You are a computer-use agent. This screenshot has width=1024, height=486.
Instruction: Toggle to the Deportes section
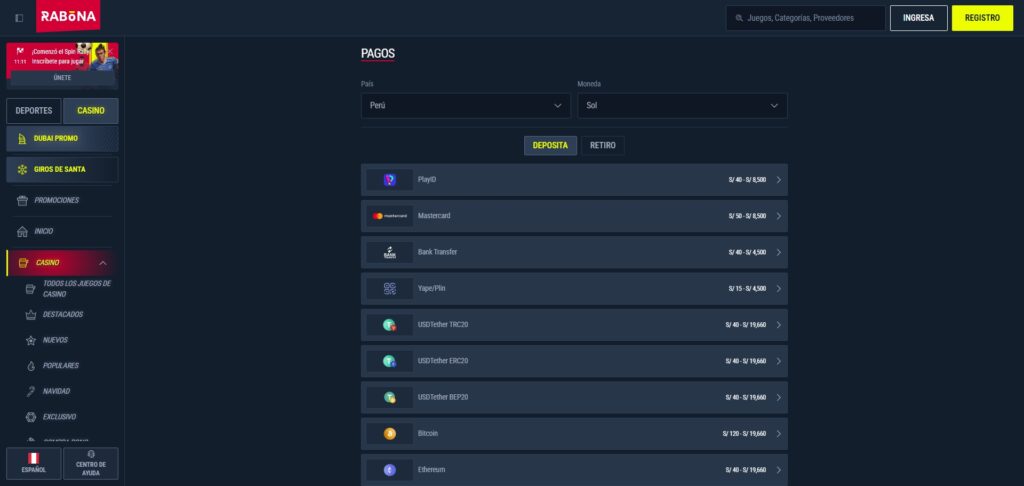point(34,111)
